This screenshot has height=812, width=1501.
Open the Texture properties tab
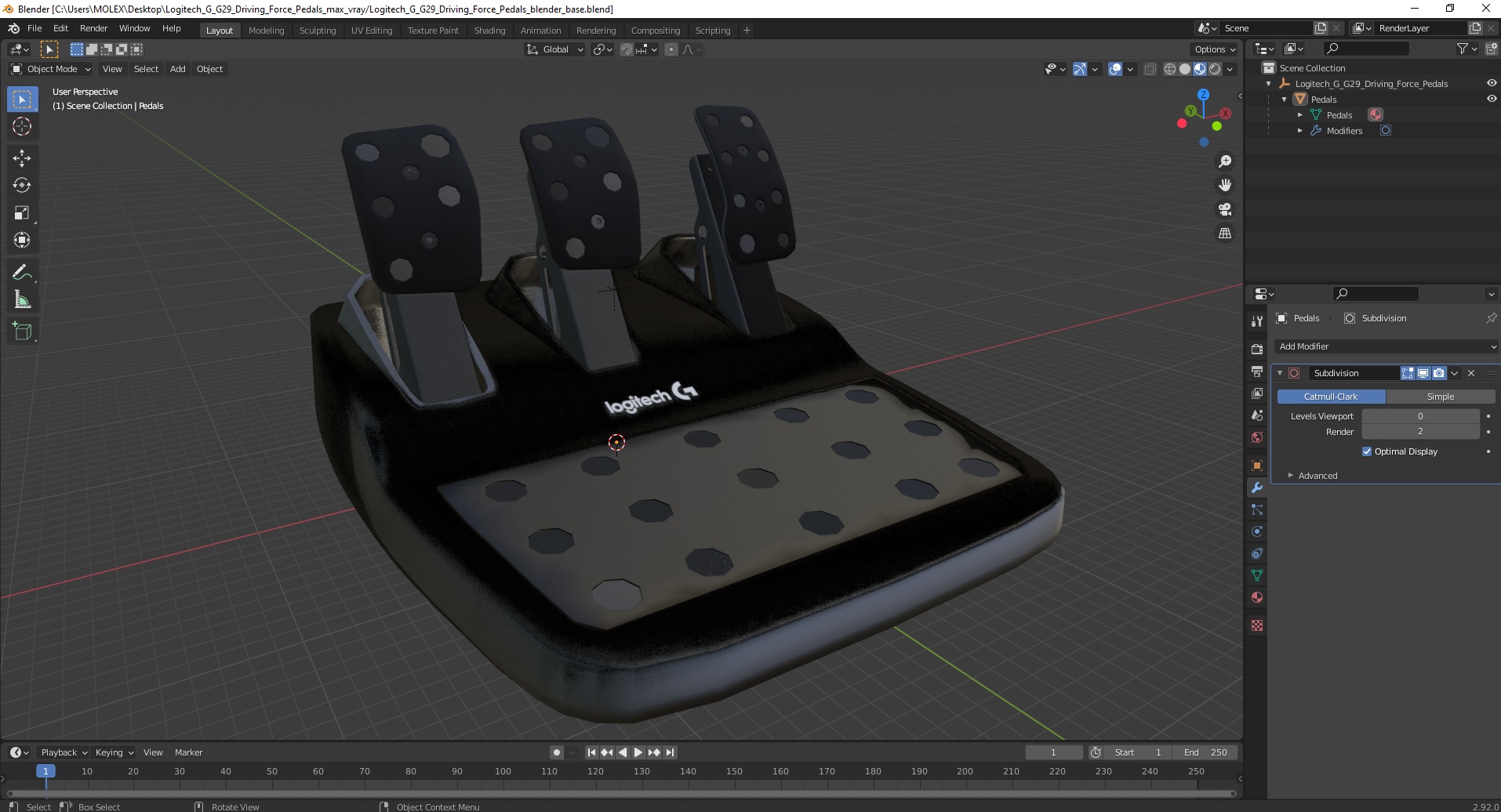tap(1257, 625)
